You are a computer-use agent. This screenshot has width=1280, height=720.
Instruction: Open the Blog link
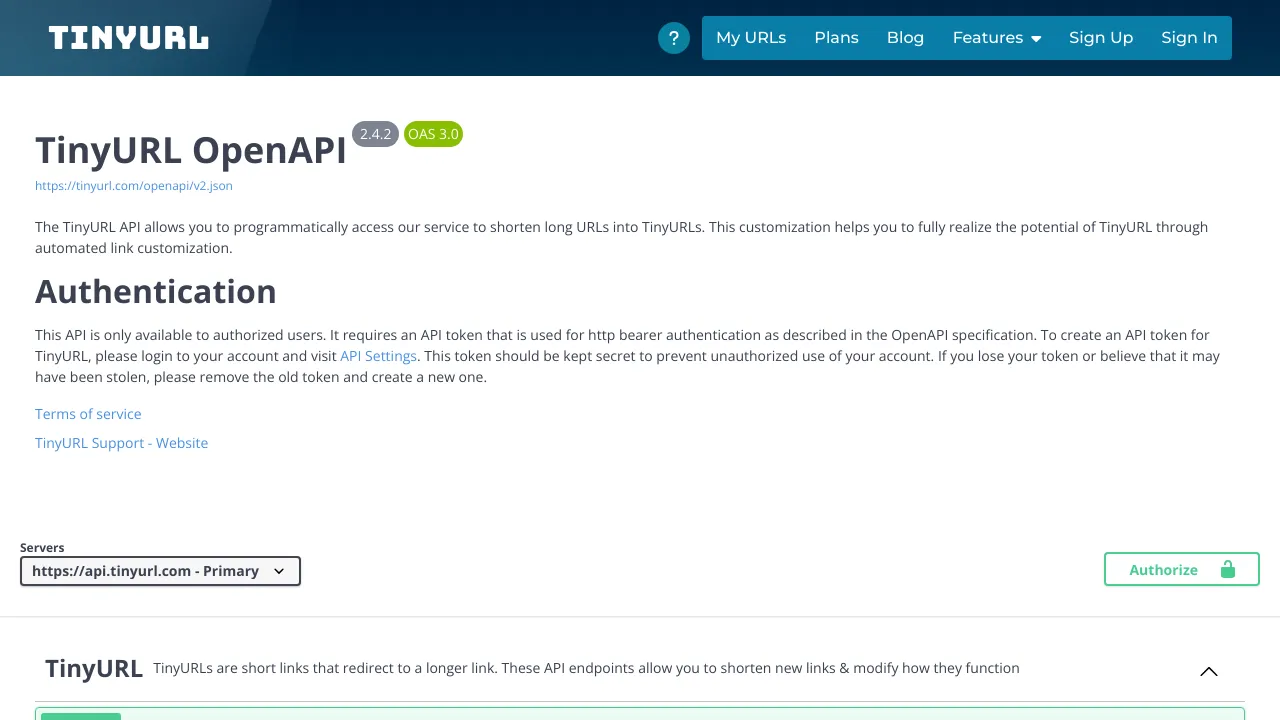tap(905, 38)
